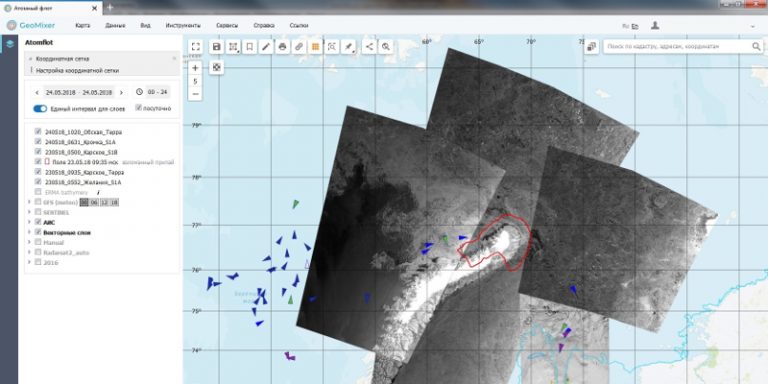Click the cadastre address search field
The height and width of the screenshot is (384, 768).
click(678, 47)
